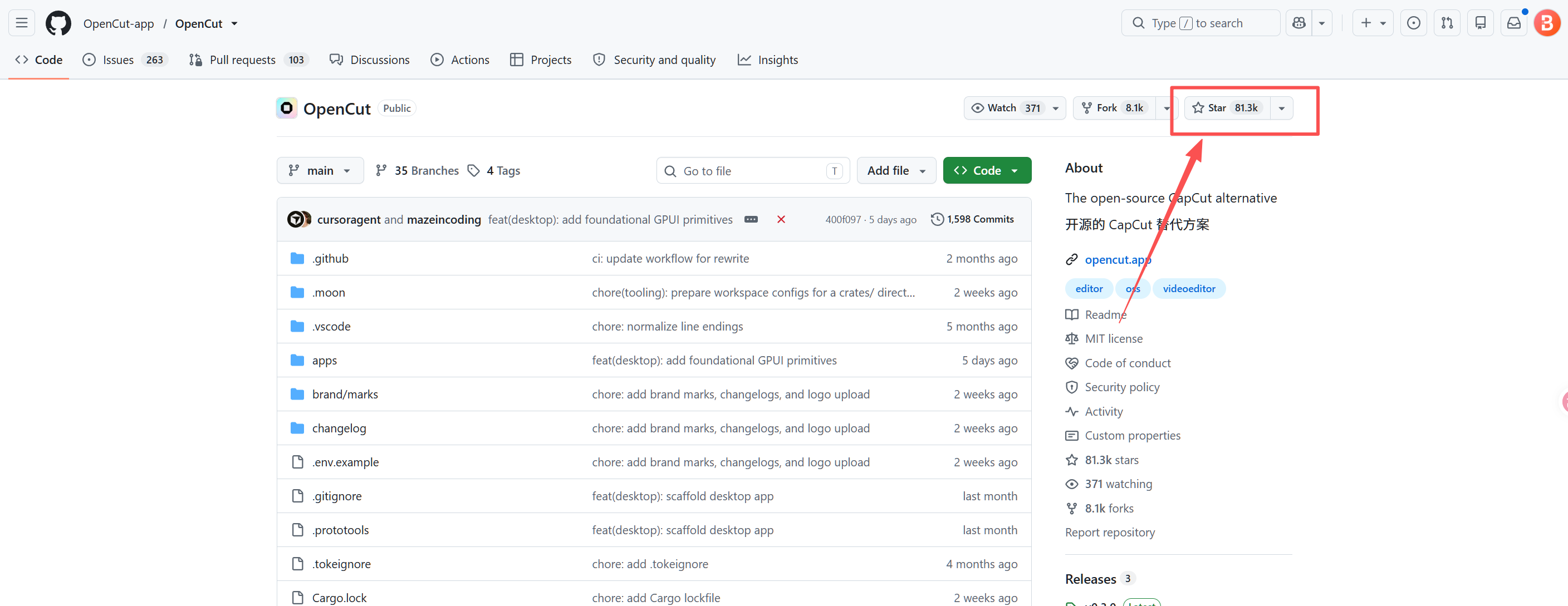Open the Create new plus dropdown
1568x606 pixels.
tap(1373, 23)
